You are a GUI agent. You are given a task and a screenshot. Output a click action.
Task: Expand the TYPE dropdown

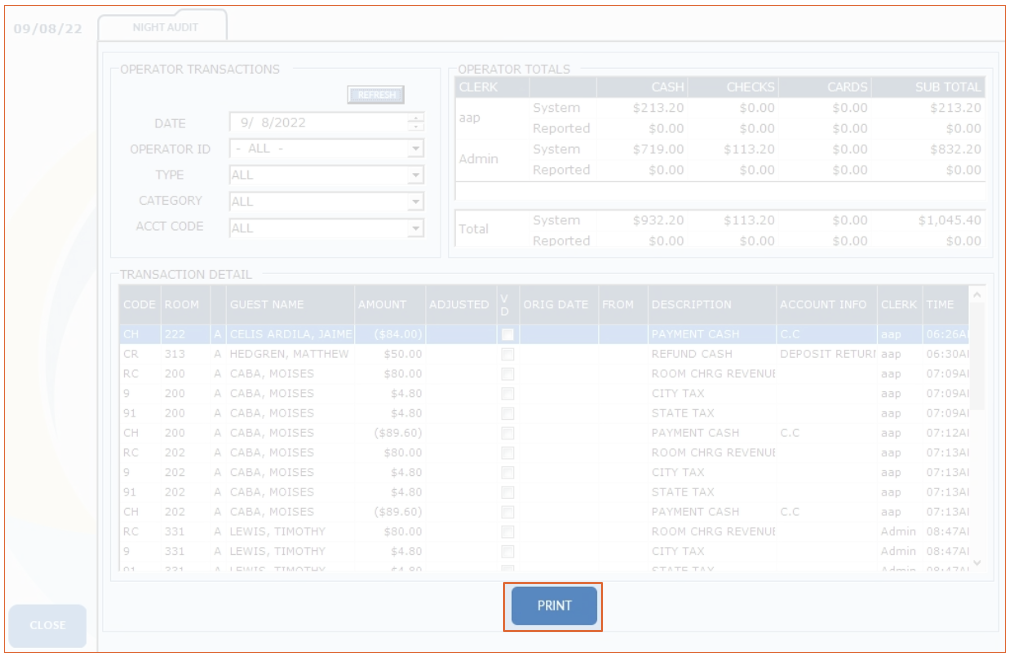(416, 175)
